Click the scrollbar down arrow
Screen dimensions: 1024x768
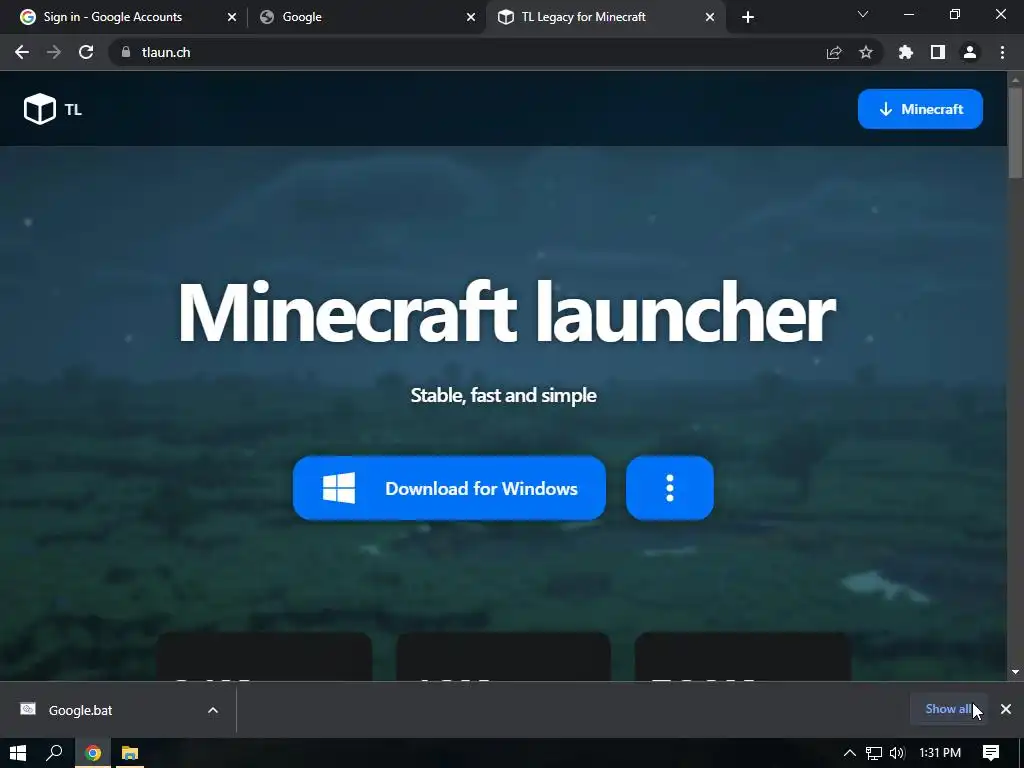tap(1015, 672)
